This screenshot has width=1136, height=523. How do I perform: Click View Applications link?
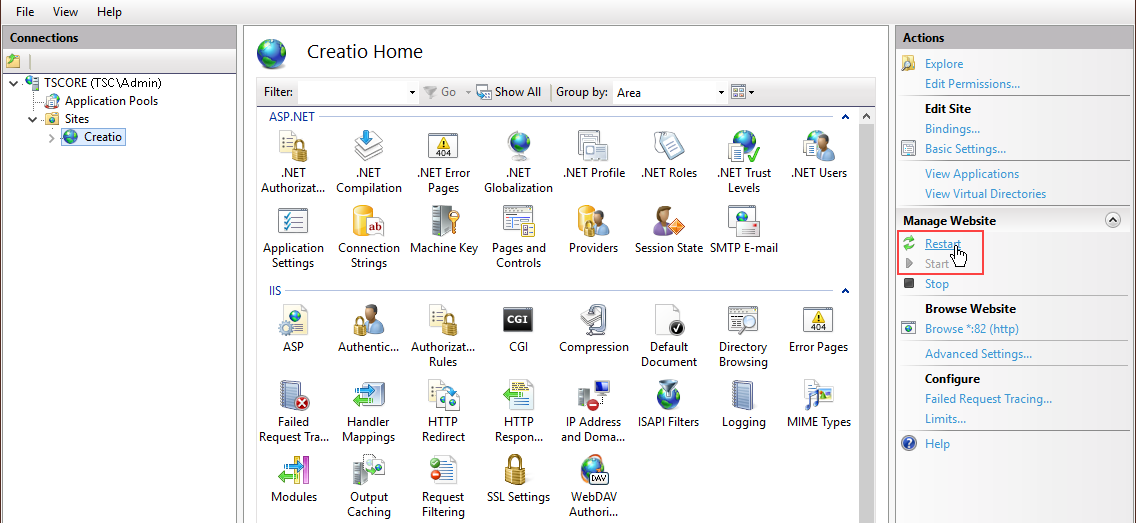tap(972, 174)
